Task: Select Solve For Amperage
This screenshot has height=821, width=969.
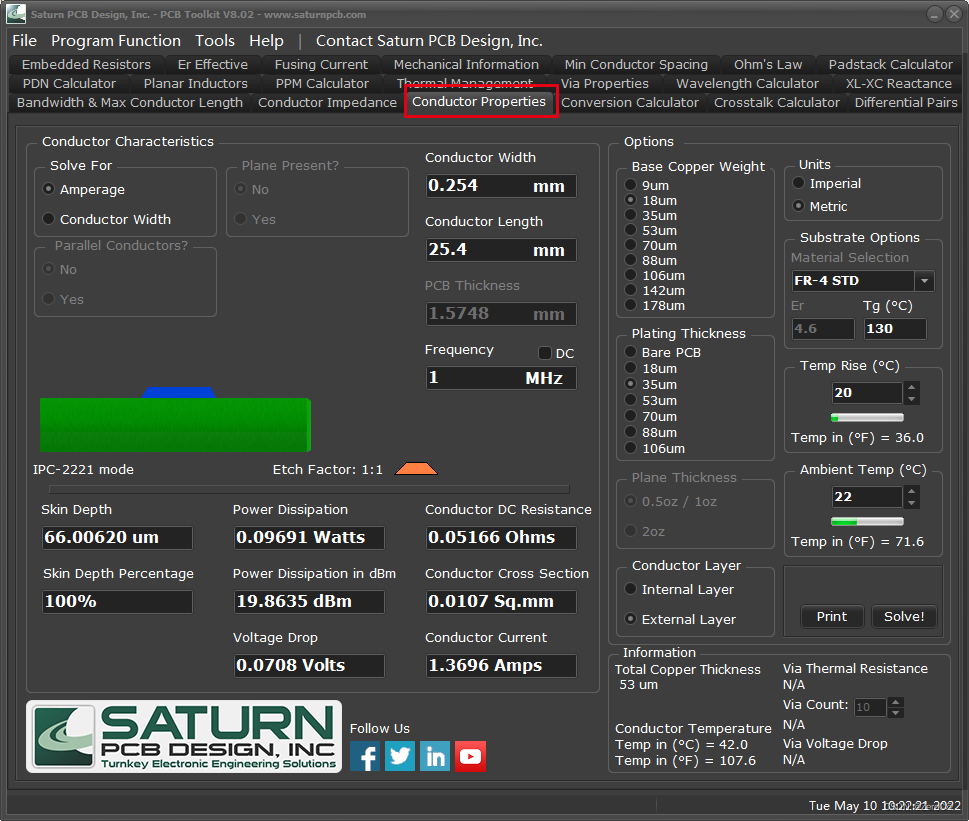Action: pyautogui.click(x=47, y=188)
